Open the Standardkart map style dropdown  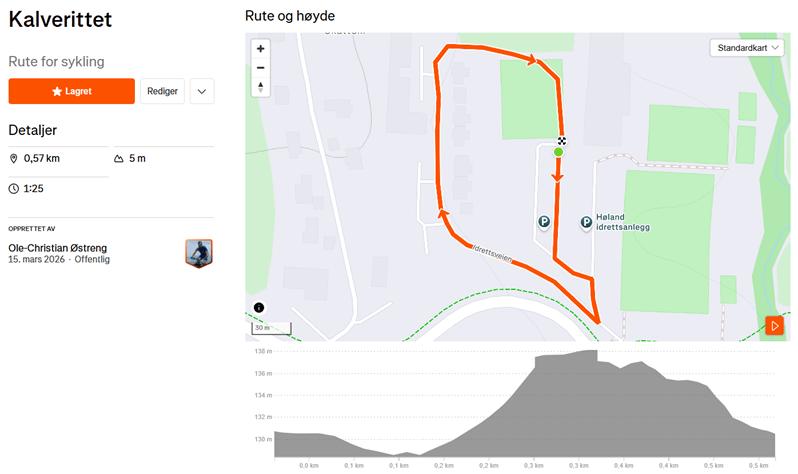(748, 48)
